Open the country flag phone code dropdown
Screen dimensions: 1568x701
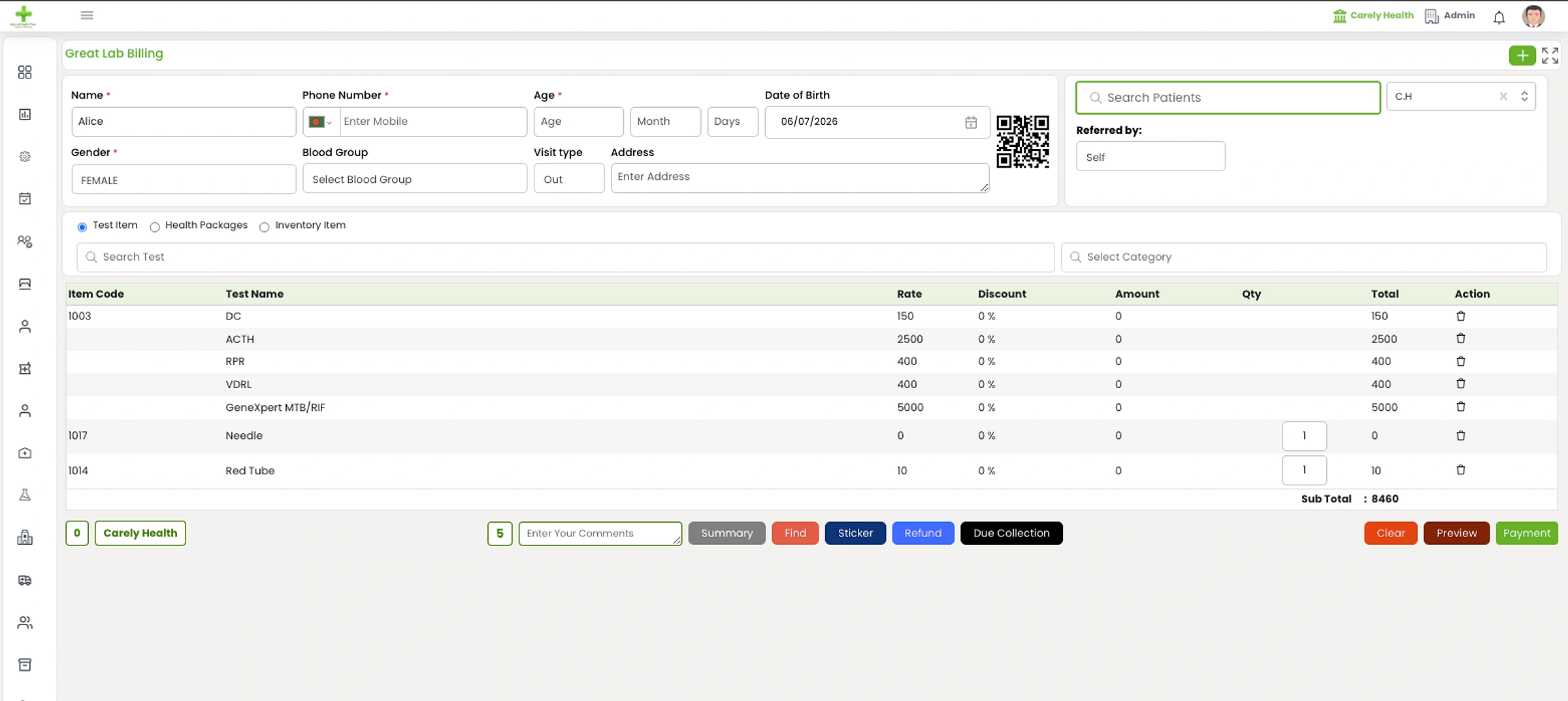321,122
